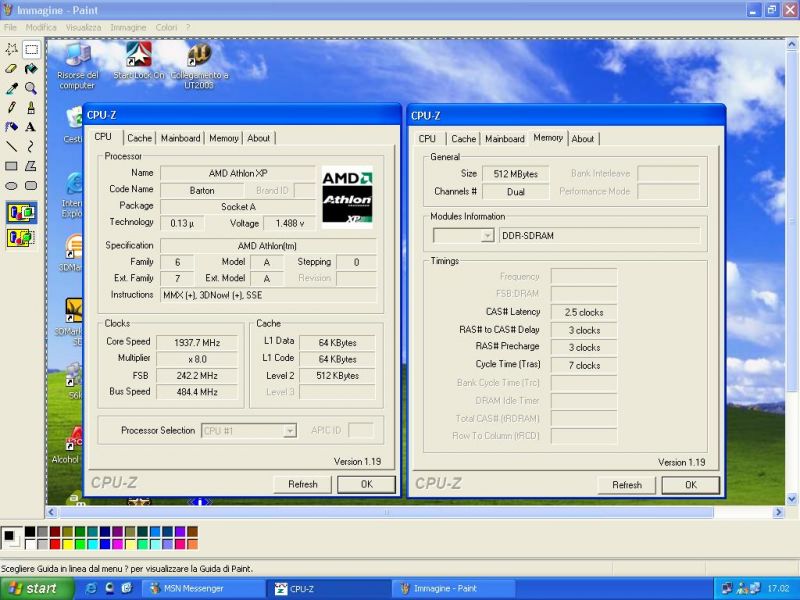Click the vertical scrollbar up arrow

tap(792, 45)
